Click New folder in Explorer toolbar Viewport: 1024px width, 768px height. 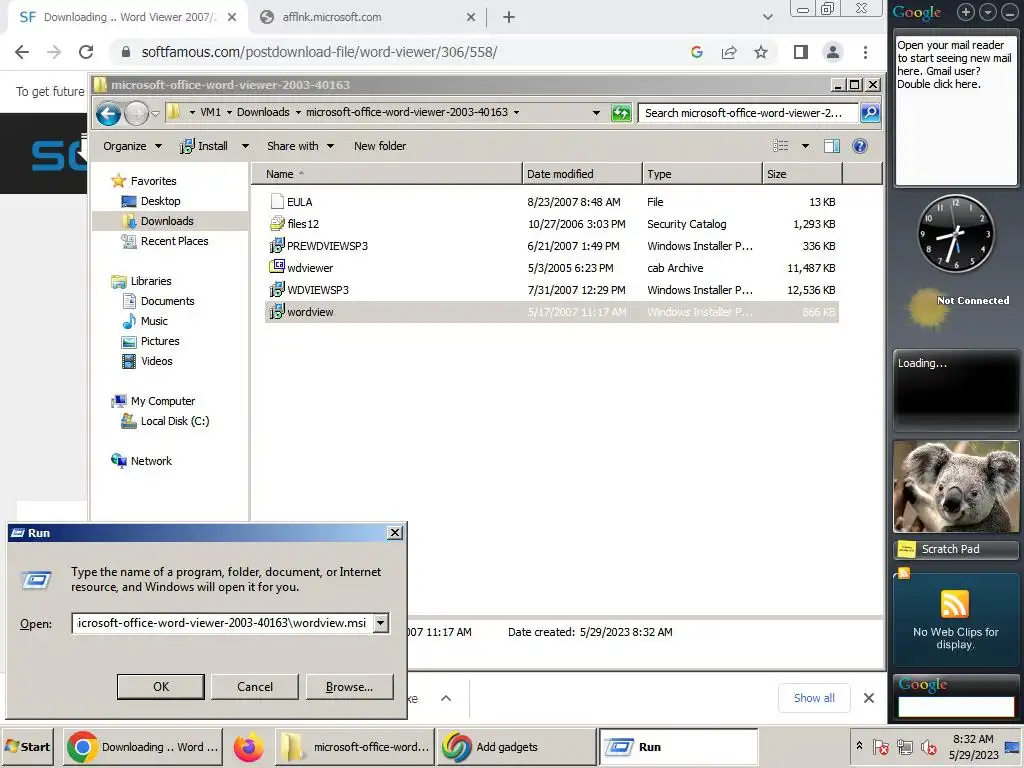point(380,146)
